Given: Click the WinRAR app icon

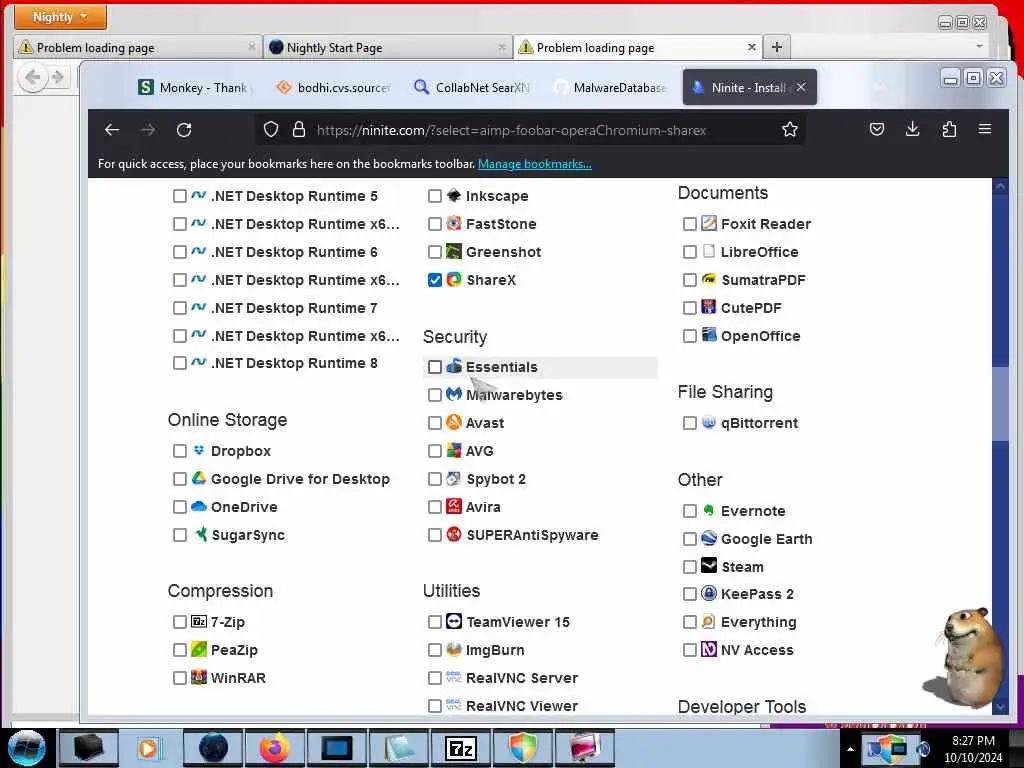Looking at the screenshot, I should 199,677.
